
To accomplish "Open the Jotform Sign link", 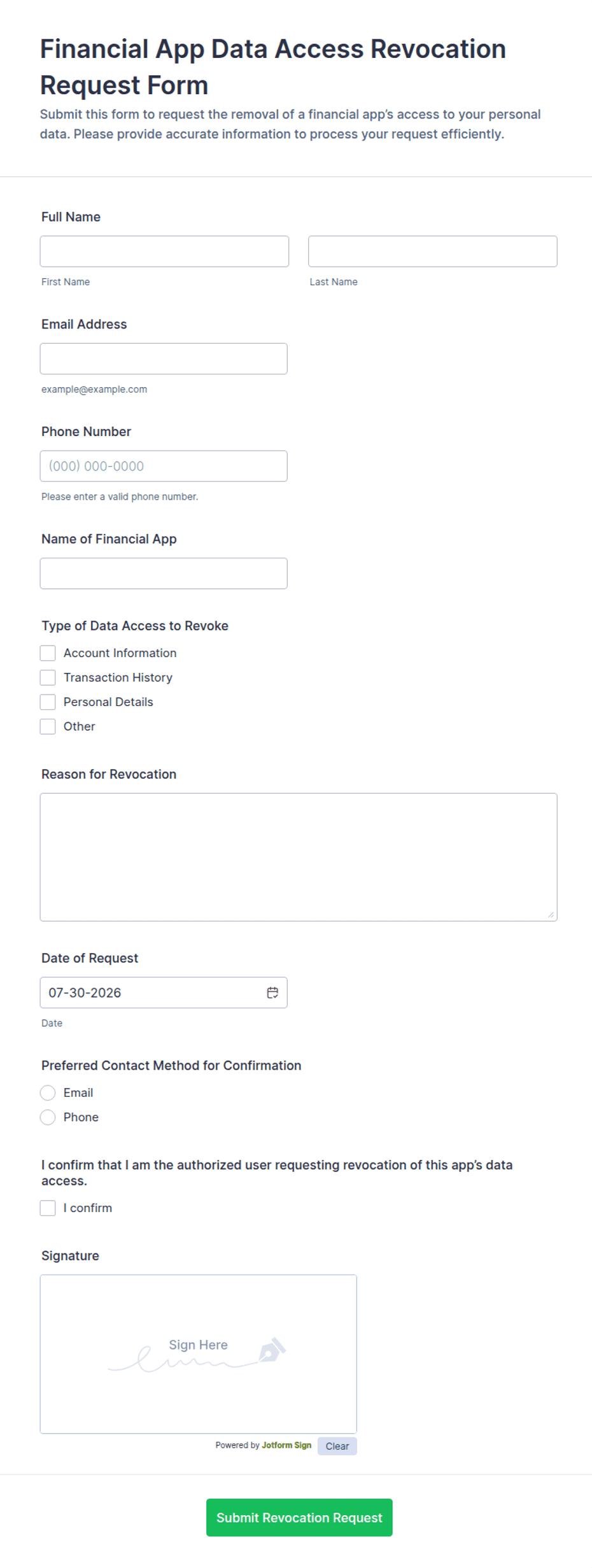I will [286, 1445].
